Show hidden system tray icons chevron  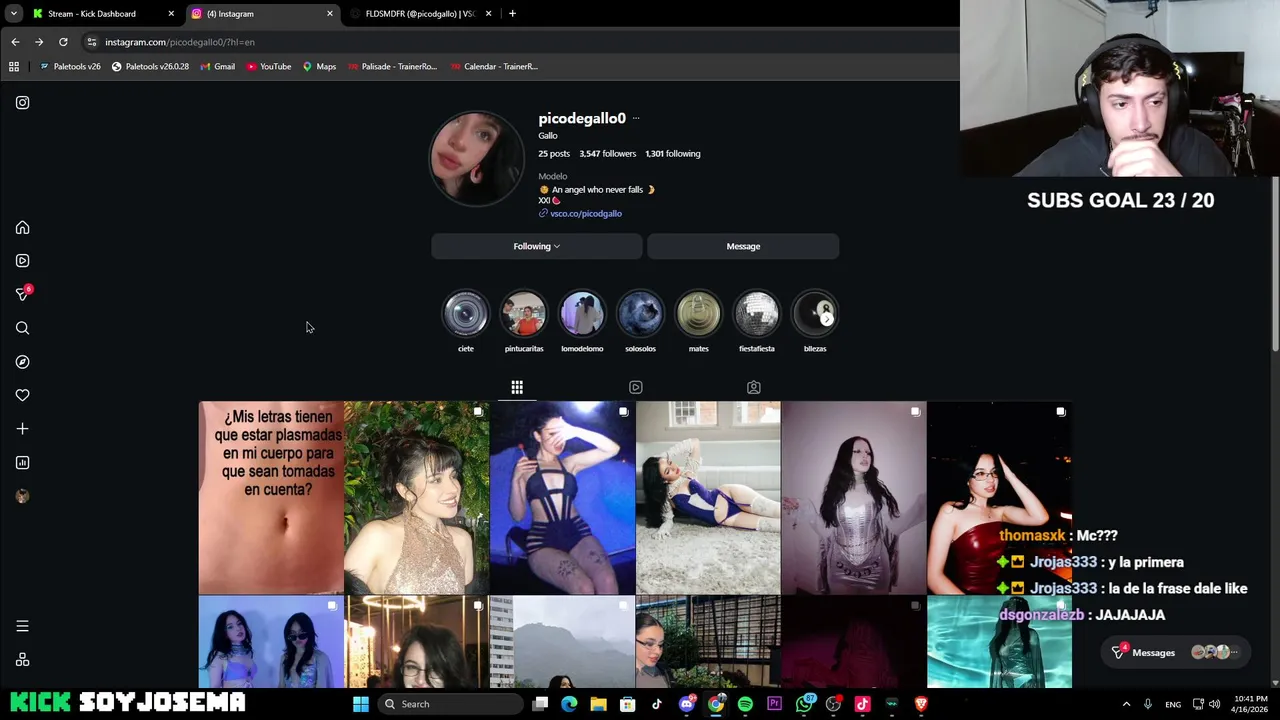(1126, 704)
